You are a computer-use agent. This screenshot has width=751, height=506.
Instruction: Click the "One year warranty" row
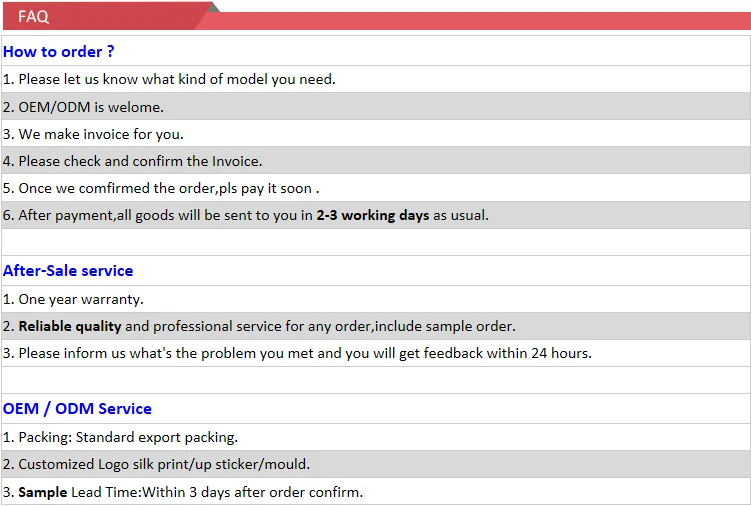(x=73, y=299)
